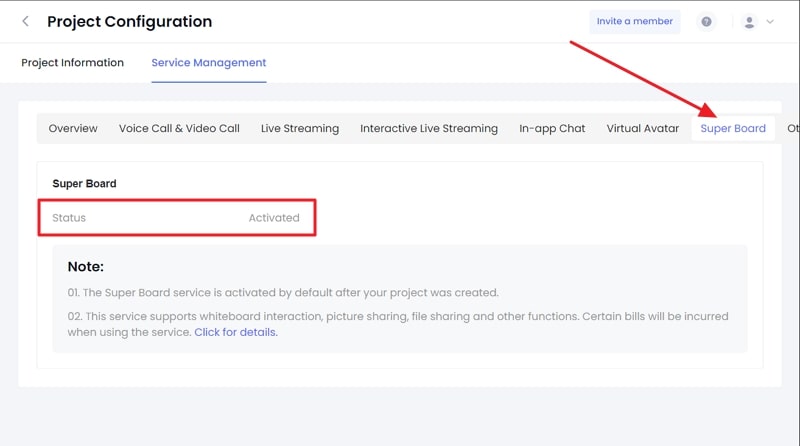Screen dimensions: 800x446
Task: Go back with the left arrow icon
Action: pyautogui.click(x=26, y=21)
